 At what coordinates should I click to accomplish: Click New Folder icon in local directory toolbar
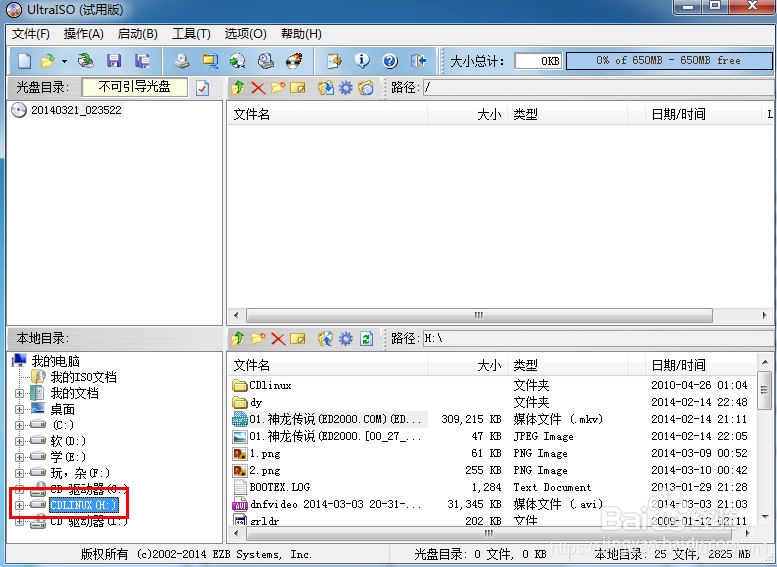point(258,339)
